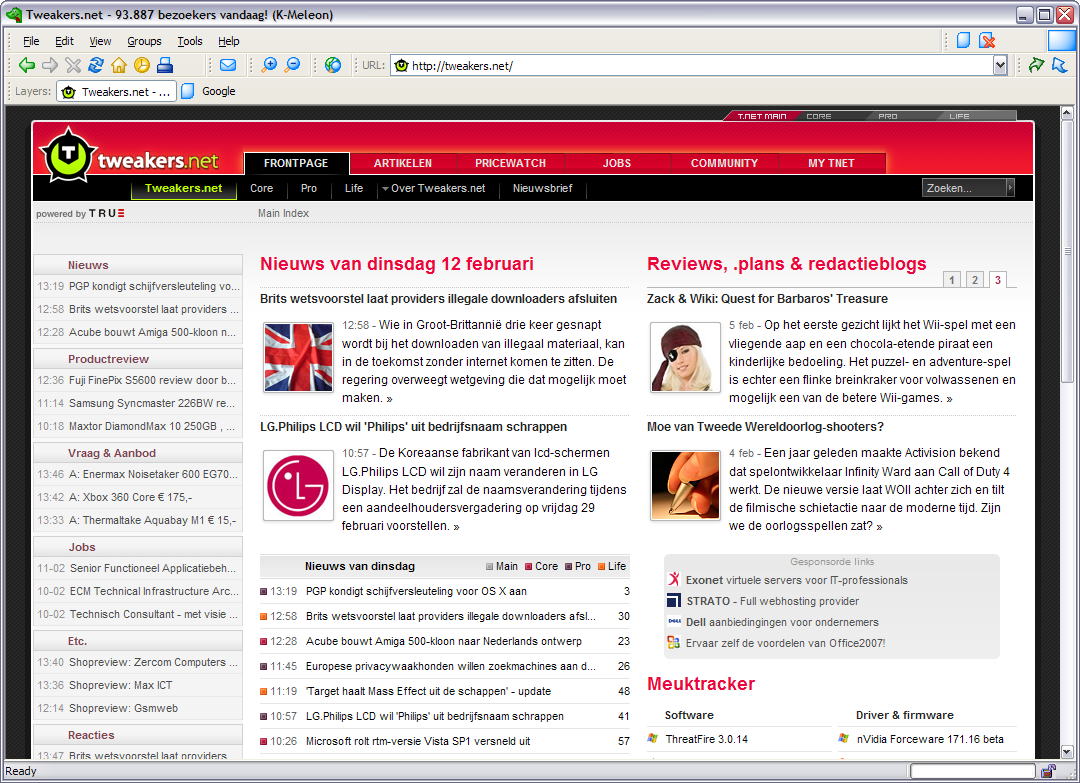Open the URL history dropdown arrow
Image resolution: width=1080 pixels, height=783 pixels.
pos(1000,65)
